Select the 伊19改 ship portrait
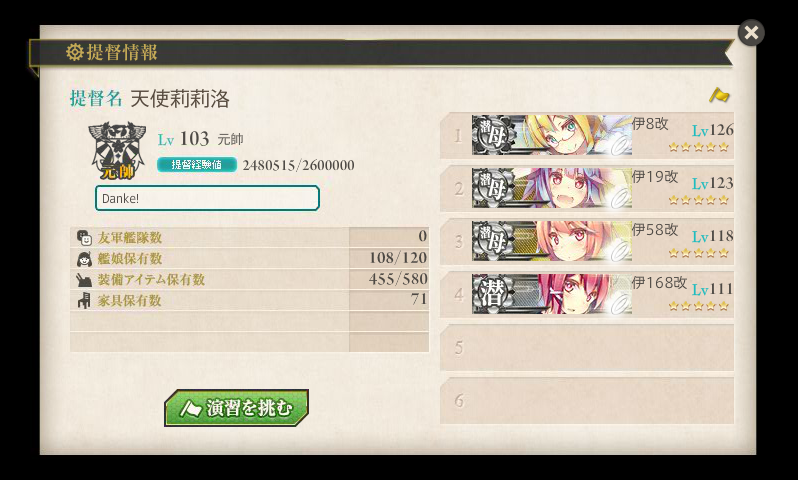The width and height of the screenshot is (802, 487). click(x=551, y=188)
